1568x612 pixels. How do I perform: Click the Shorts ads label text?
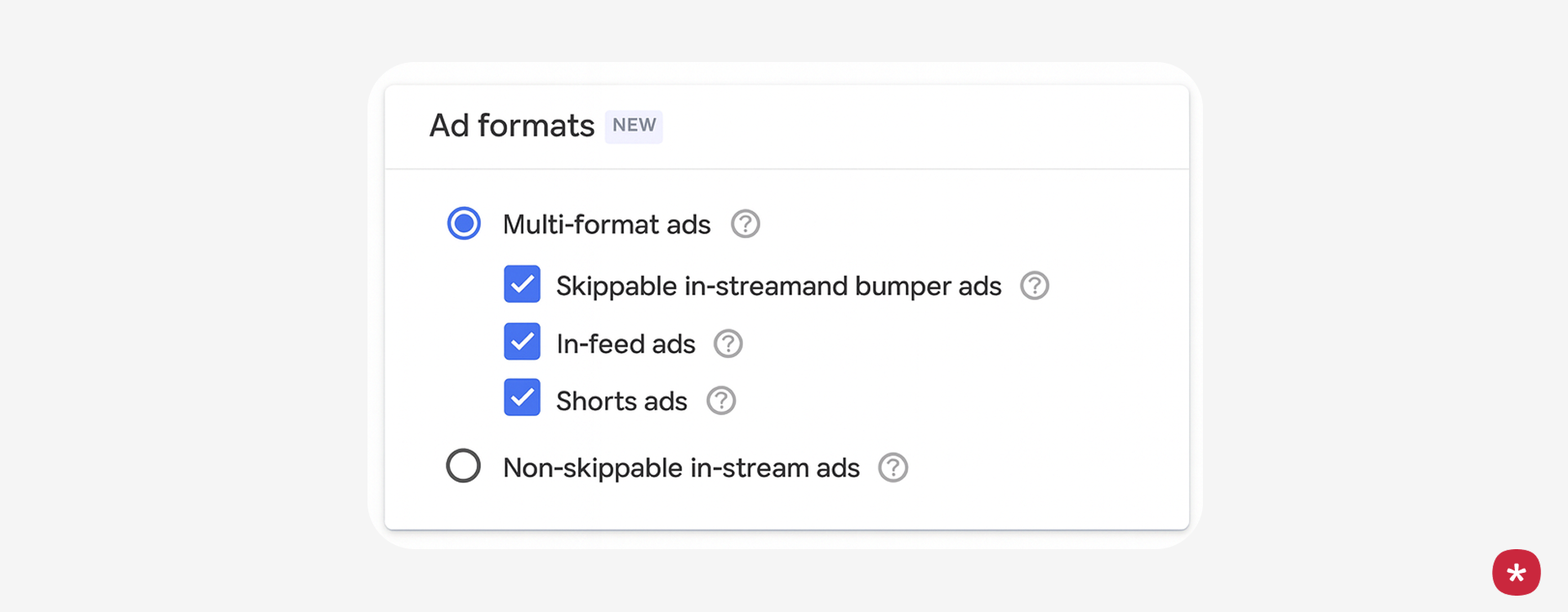tap(621, 401)
